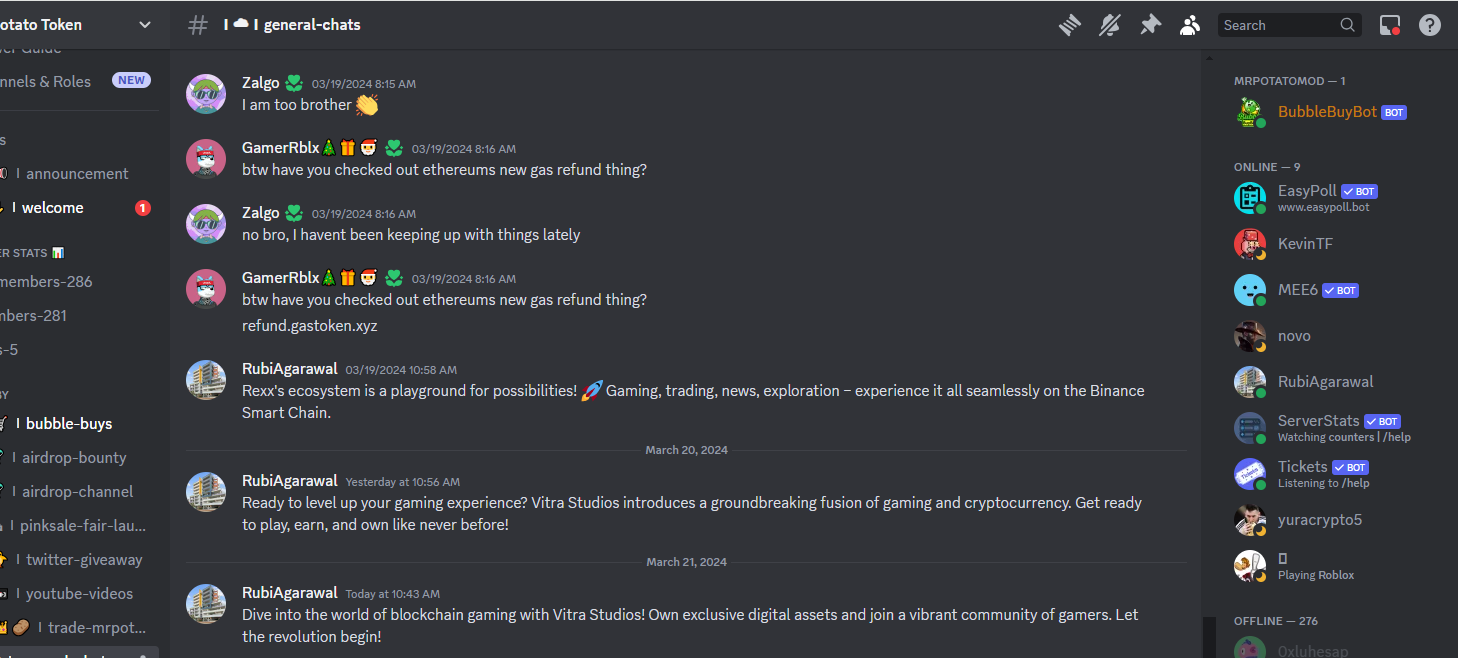Open refund.gastoken.xyz link in chat

click(x=309, y=325)
